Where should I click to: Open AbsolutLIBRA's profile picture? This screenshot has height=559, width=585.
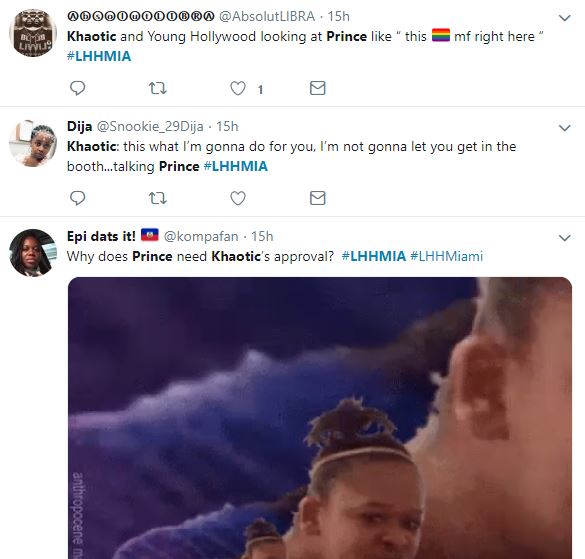tap(33, 33)
